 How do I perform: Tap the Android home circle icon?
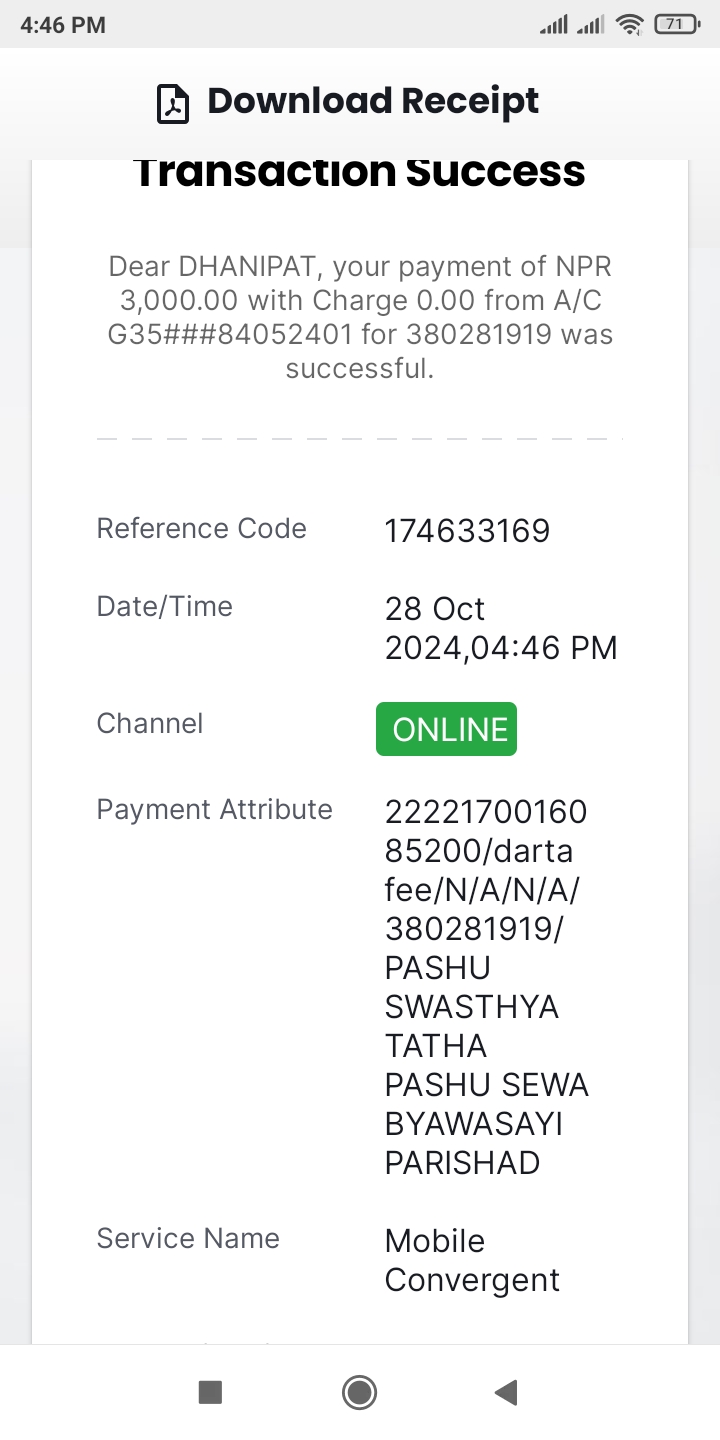pyautogui.click(x=359, y=1392)
